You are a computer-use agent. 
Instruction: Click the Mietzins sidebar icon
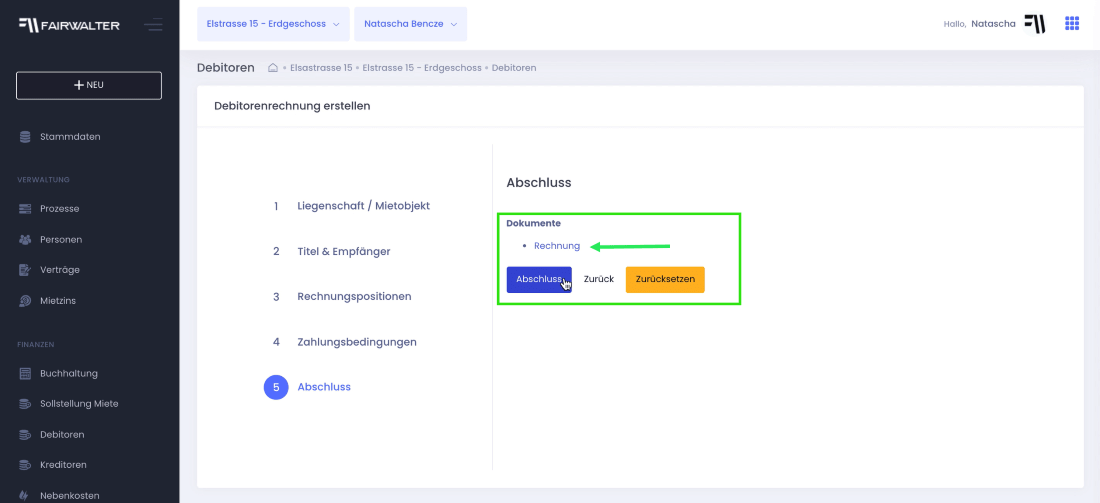tap(25, 301)
